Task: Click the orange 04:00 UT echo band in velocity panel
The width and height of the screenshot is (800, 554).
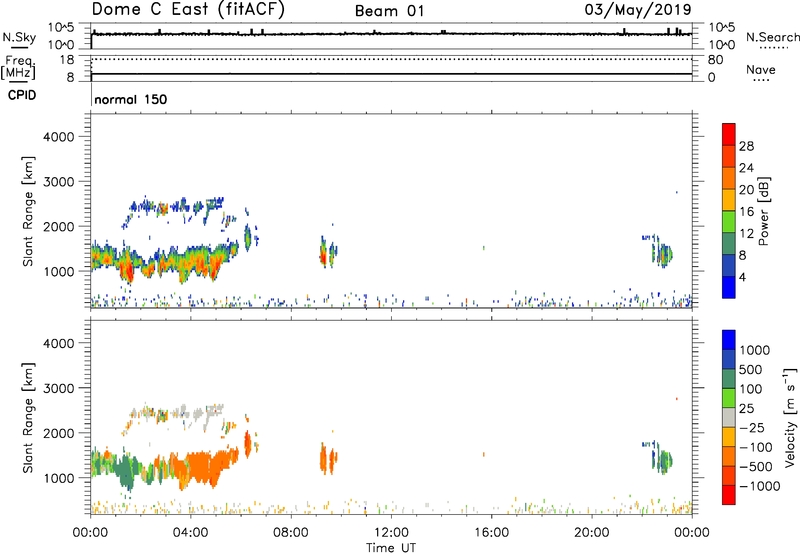Action: coord(202,467)
